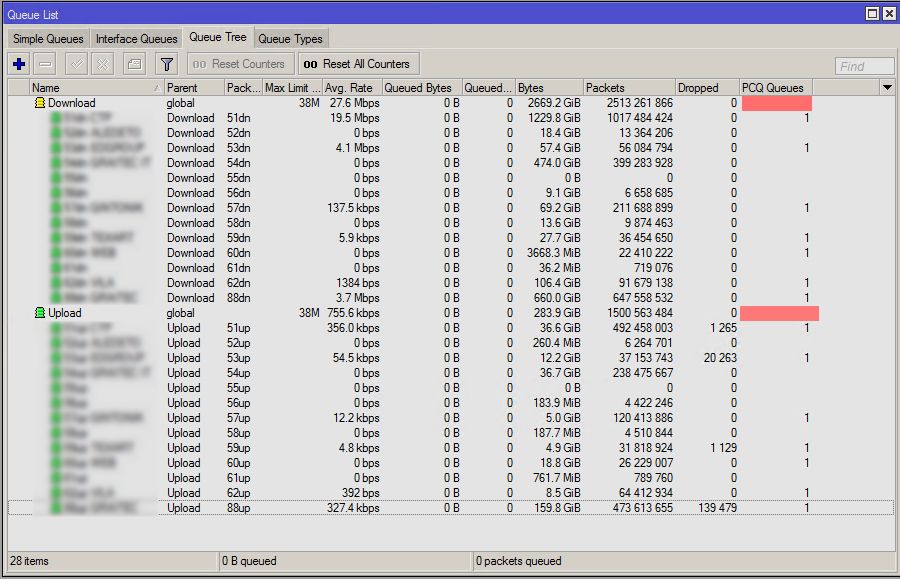Switch to the Interface Queues tab
Image resolution: width=900 pixels, height=579 pixels.
point(136,39)
